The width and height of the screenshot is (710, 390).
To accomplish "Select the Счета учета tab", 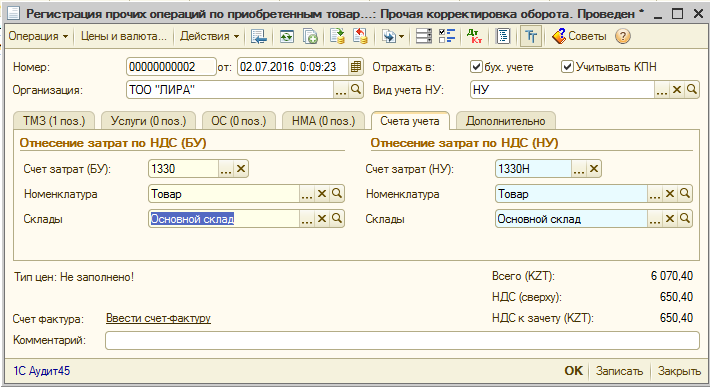I will [x=410, y=121].
